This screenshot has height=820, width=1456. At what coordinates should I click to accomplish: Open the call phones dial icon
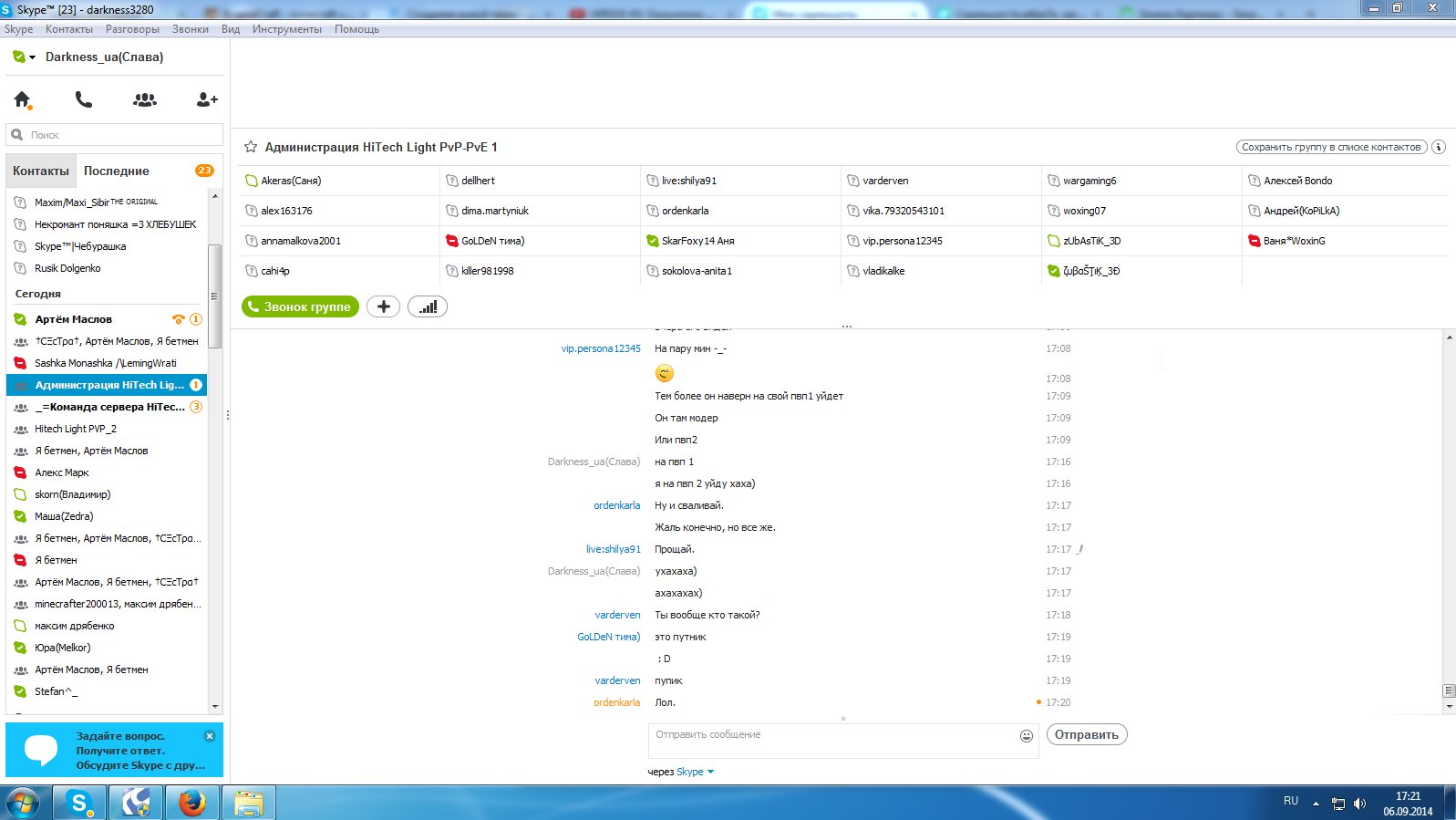[x=83, y=99]
